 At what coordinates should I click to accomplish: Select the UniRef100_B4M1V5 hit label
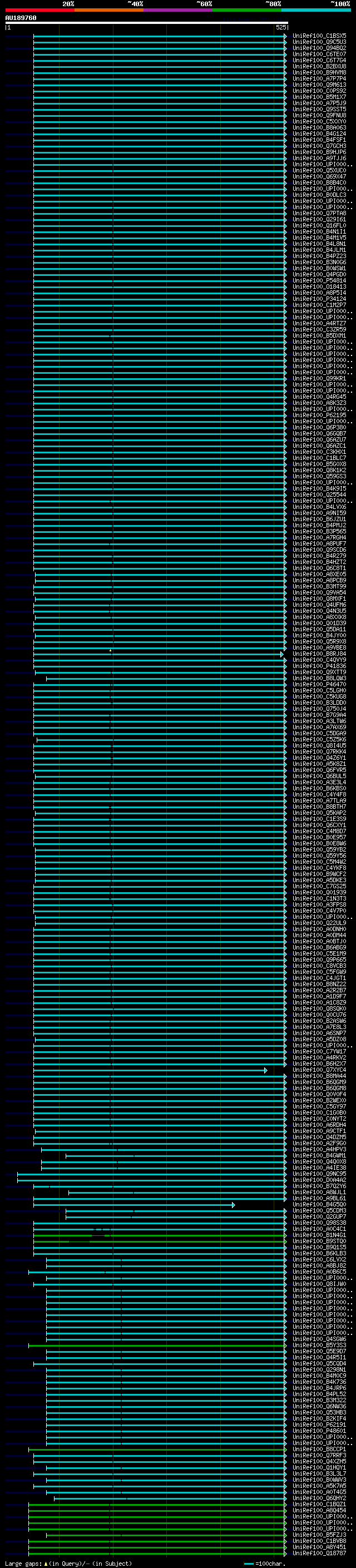click(319, 238)
